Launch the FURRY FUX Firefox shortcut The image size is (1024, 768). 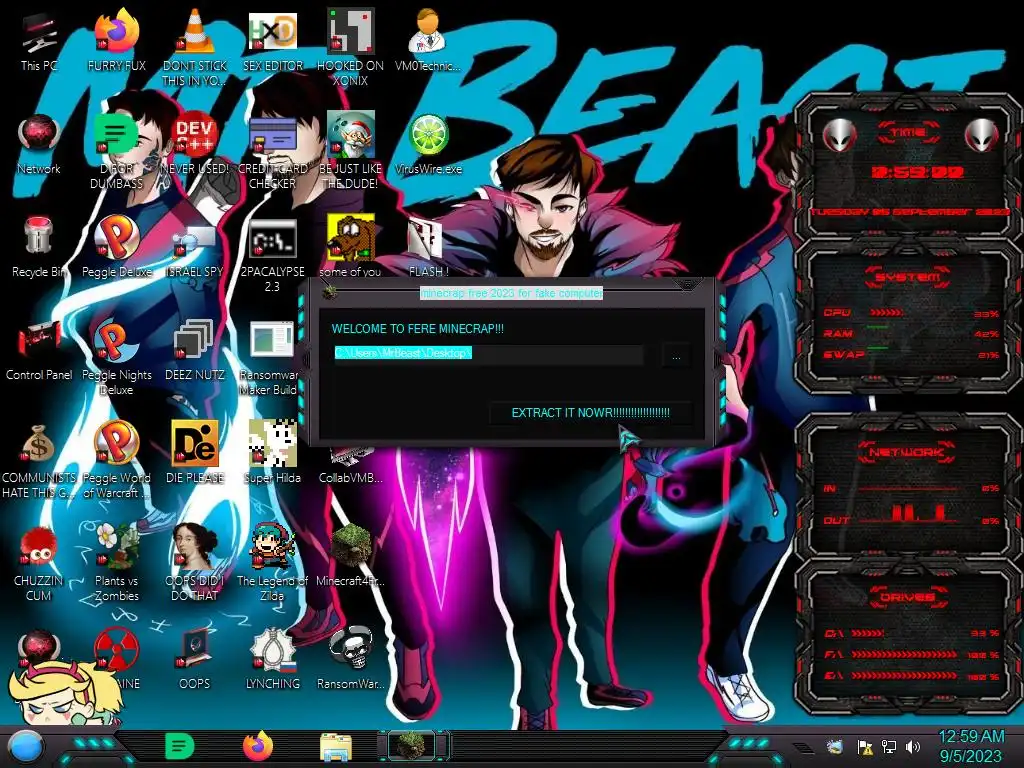[116, 42]
